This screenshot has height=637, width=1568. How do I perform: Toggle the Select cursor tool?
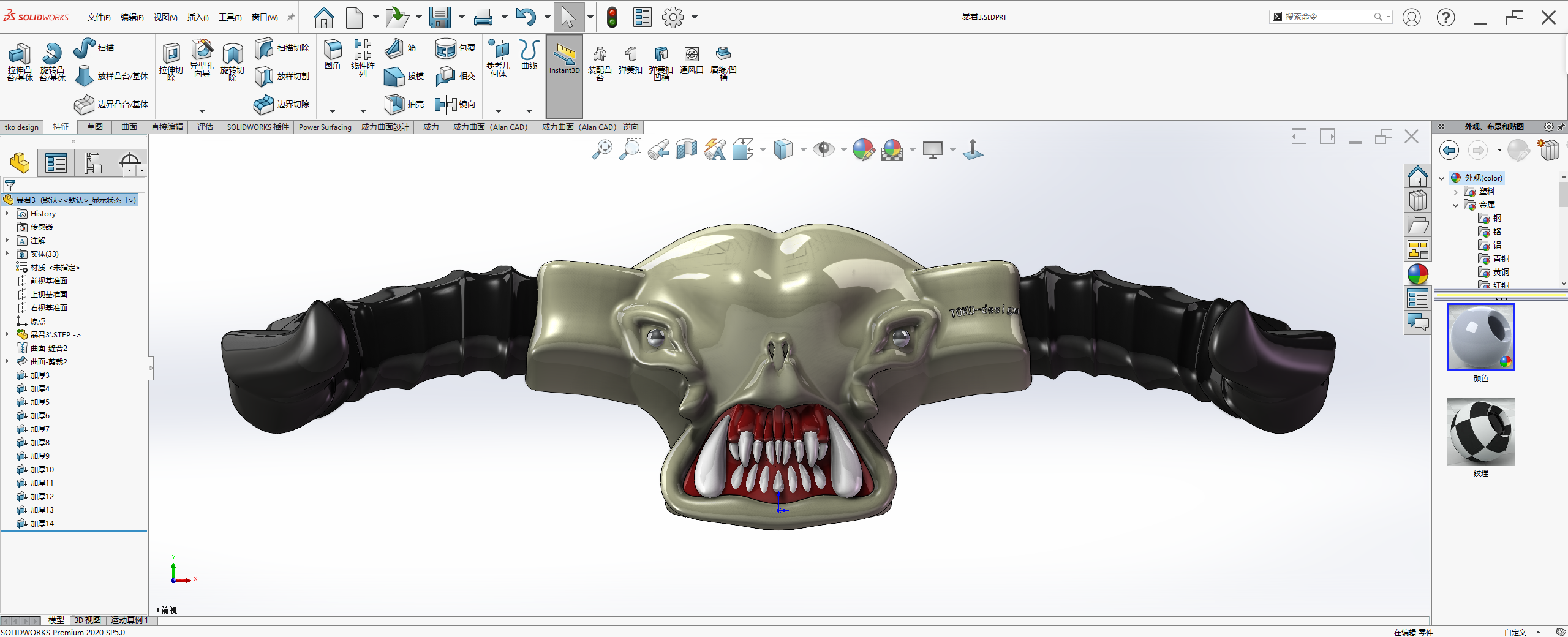pyautogui.click(x=568, y=17)
